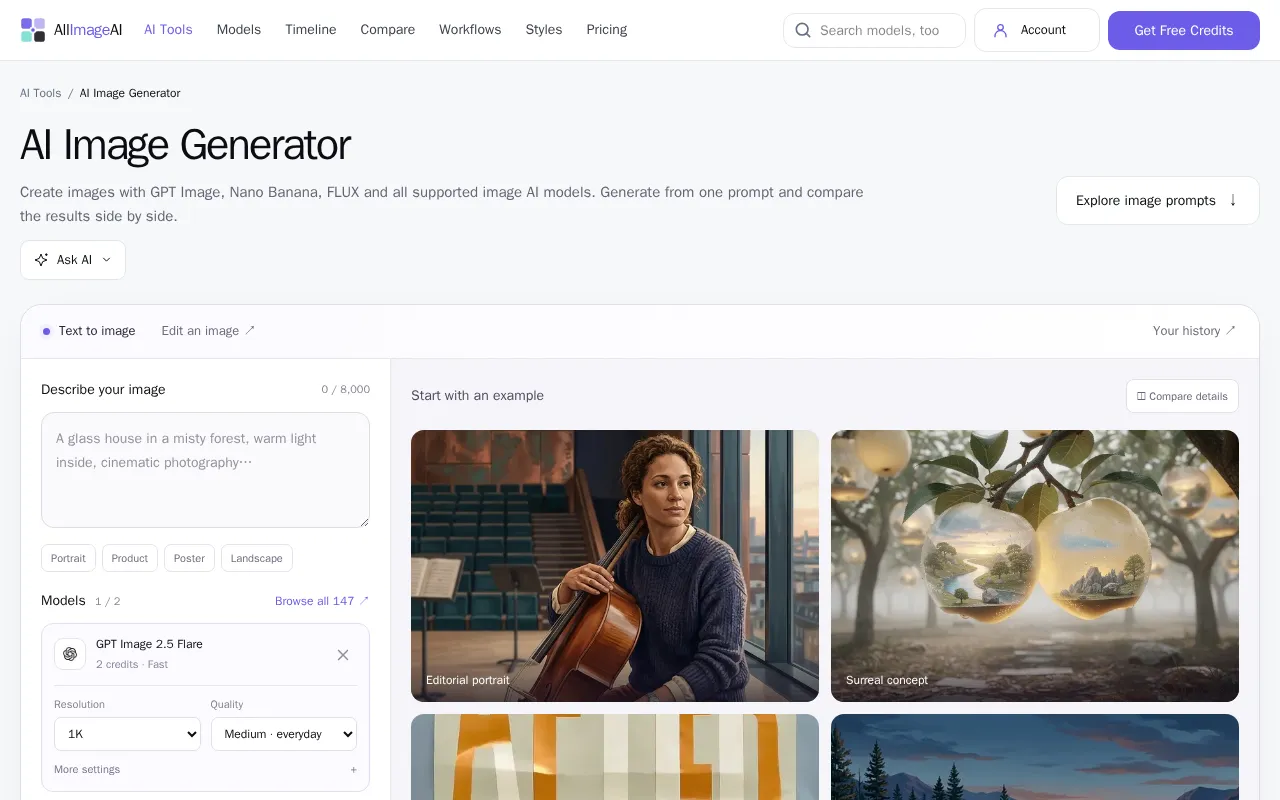Apply the Poster preset chip
The width and height of the screenshot is (1280, 800).
click(x=189, y=558)
